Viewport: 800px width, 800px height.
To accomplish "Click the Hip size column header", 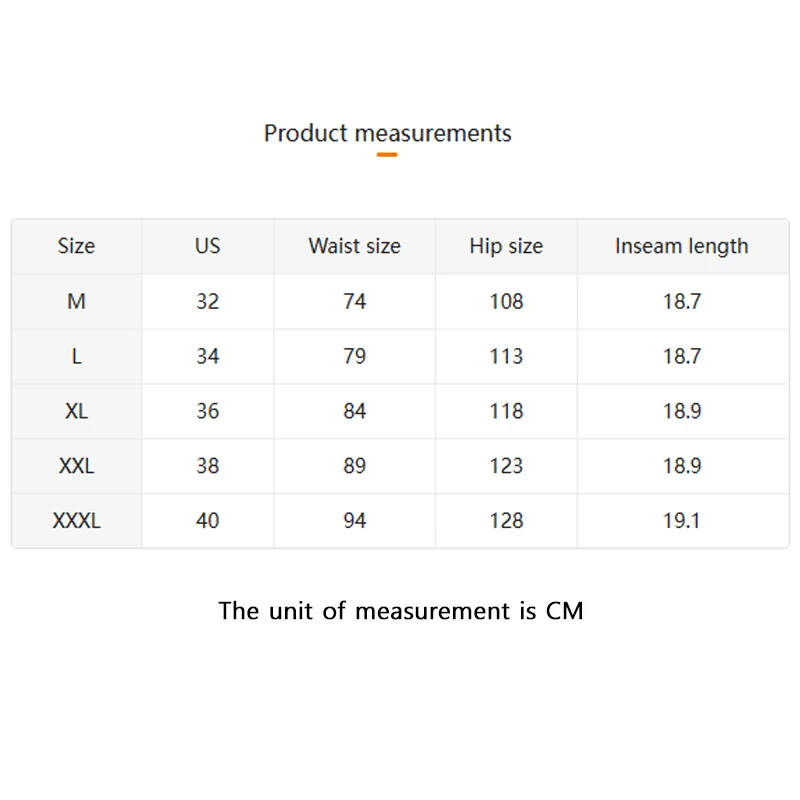I will (506, 246).
